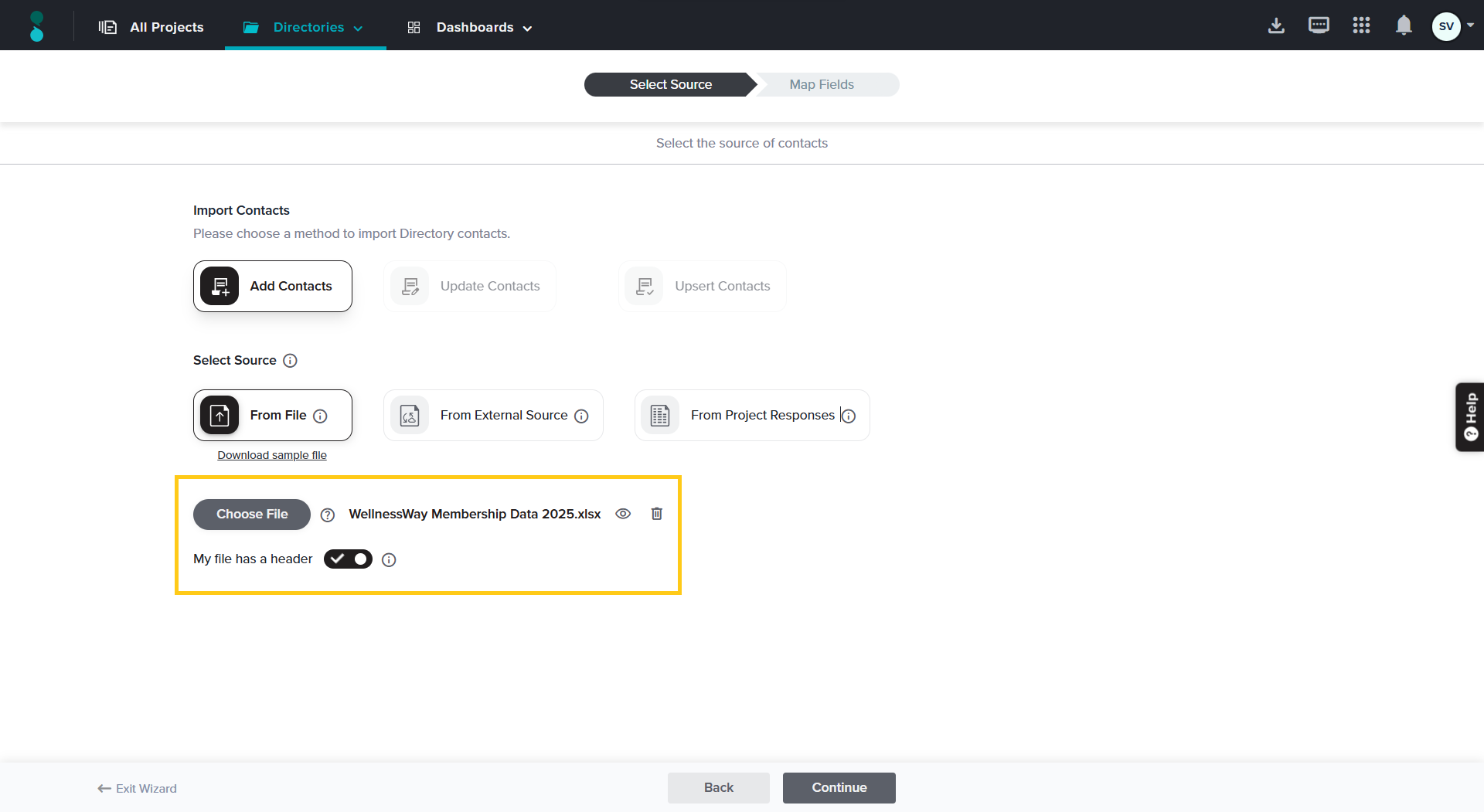Image resolution: width=1484 pixels, height=812 pixels.
Task: Click the Choose File button
Action: tap(252, 515)
